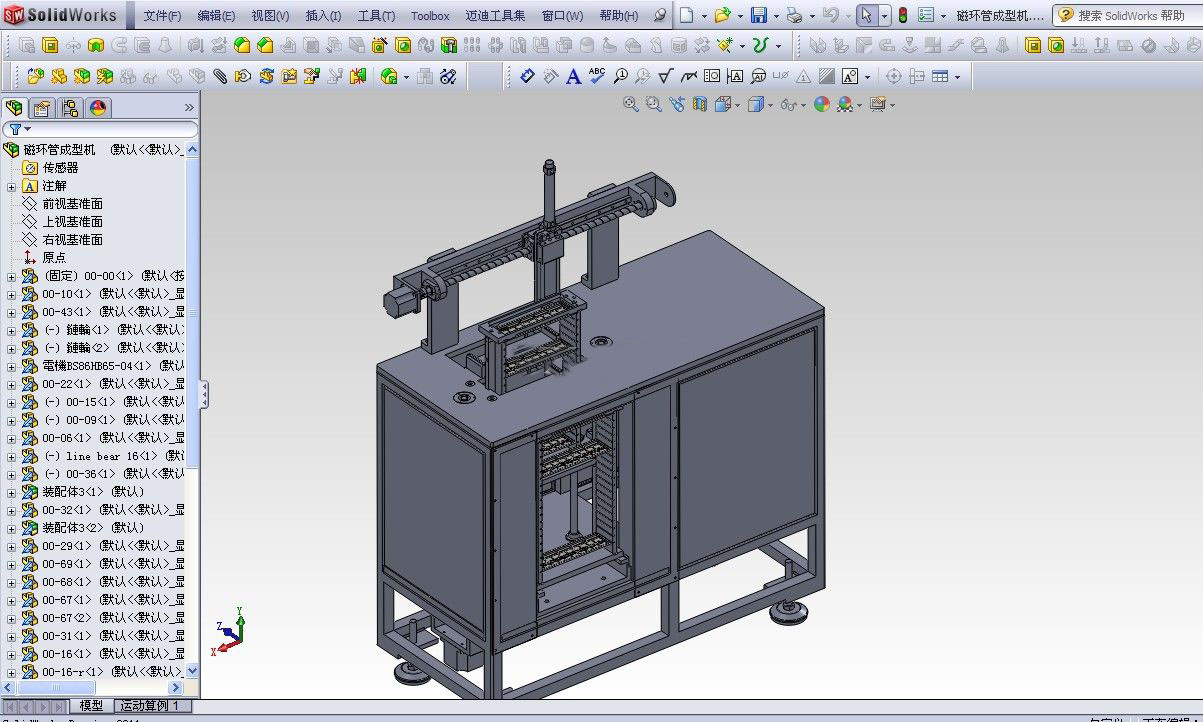
Task: Open the Toolbox menu
Action: [x=430, y=16]
